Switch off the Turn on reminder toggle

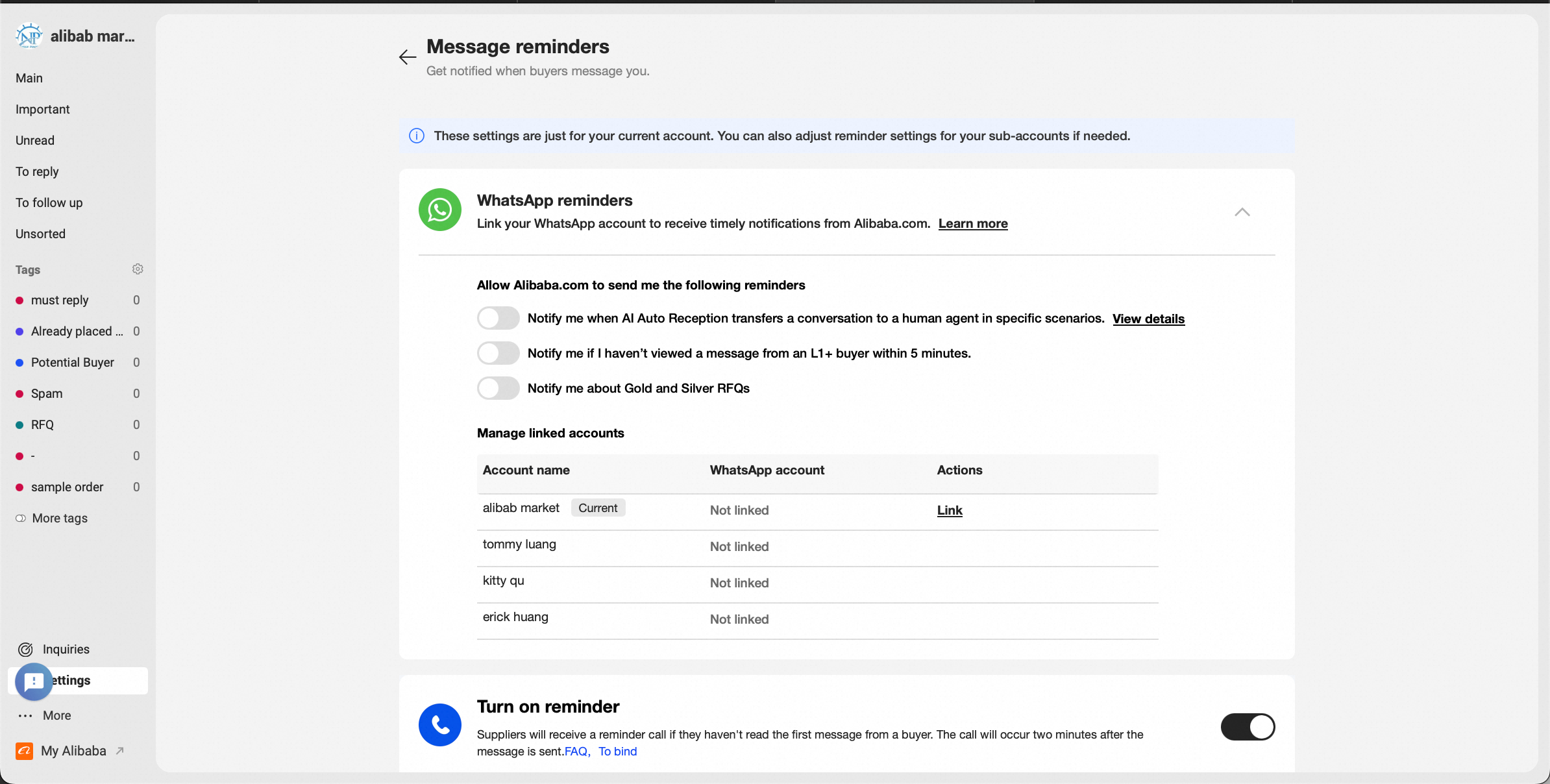[1248, 727]
